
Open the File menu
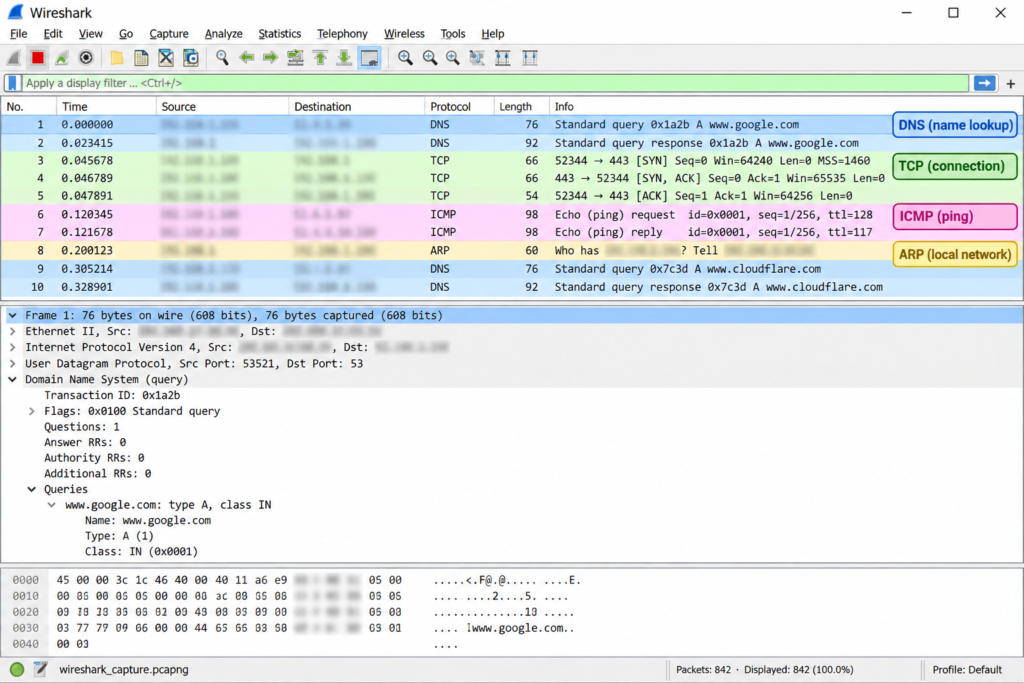tap(18, 34)
